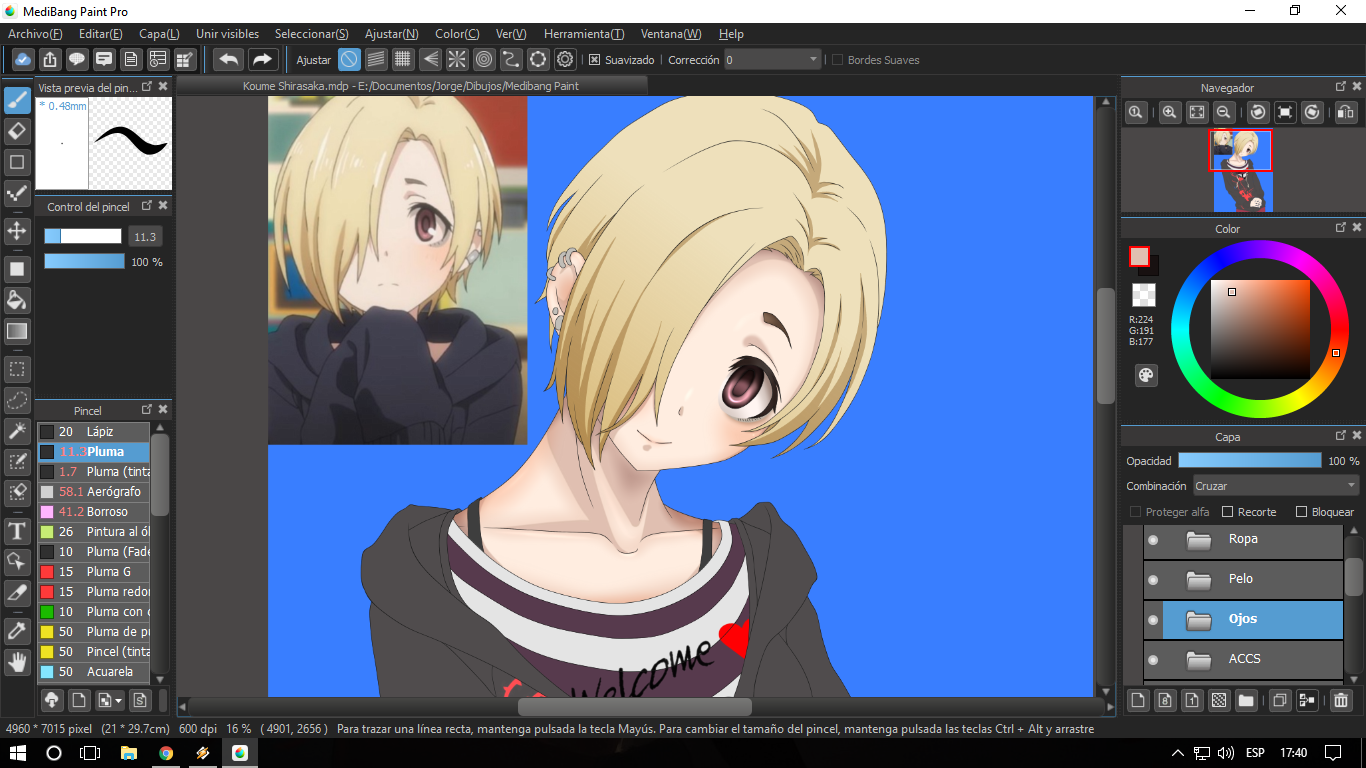1366x768 pixels.
Task: Delete the layer with the trash icon
Action: tap(1342, 700)
